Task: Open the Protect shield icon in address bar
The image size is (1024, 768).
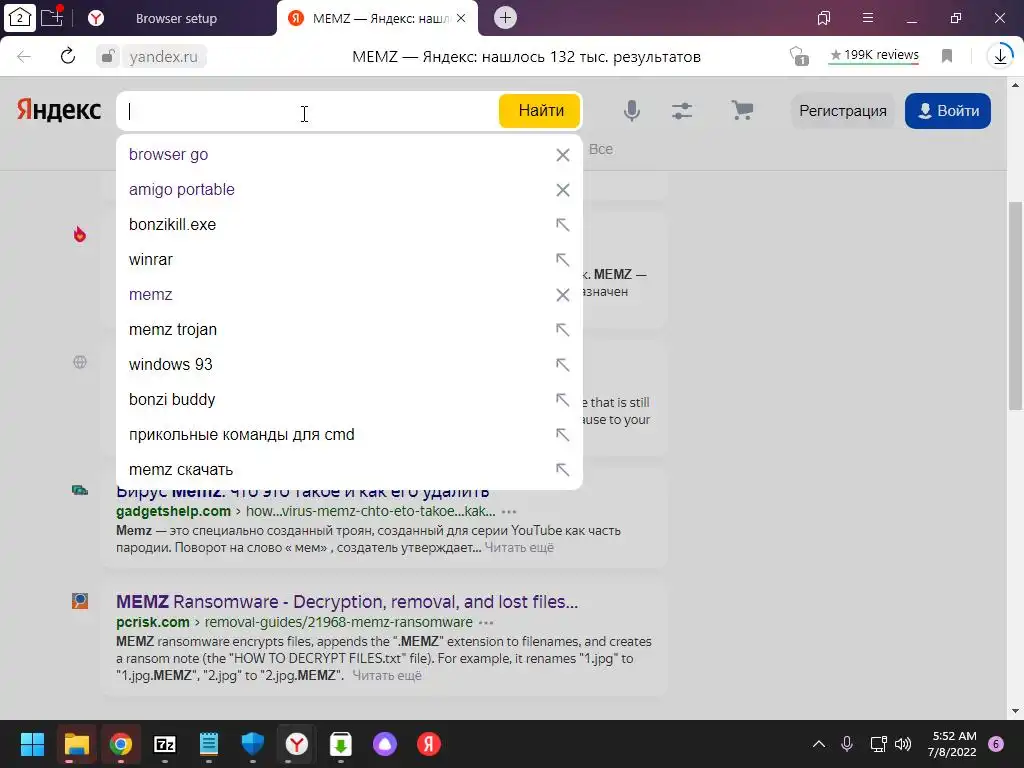Action: 798,56
